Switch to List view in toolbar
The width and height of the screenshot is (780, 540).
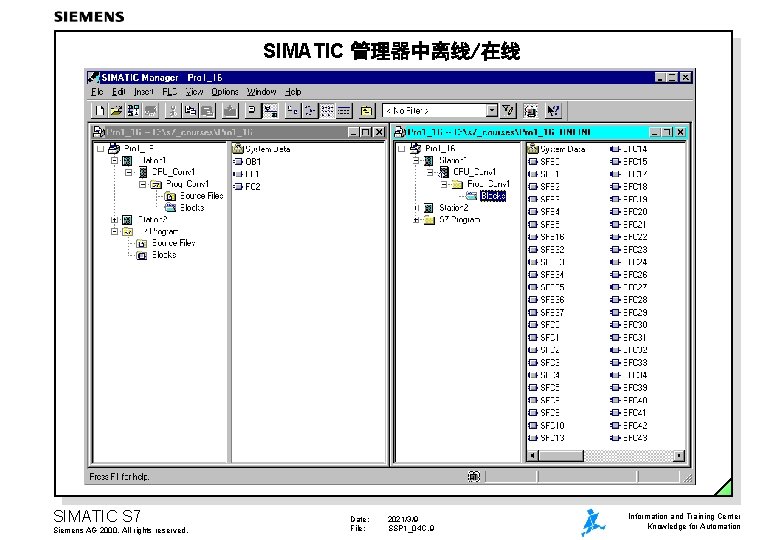tap(327, 110)
